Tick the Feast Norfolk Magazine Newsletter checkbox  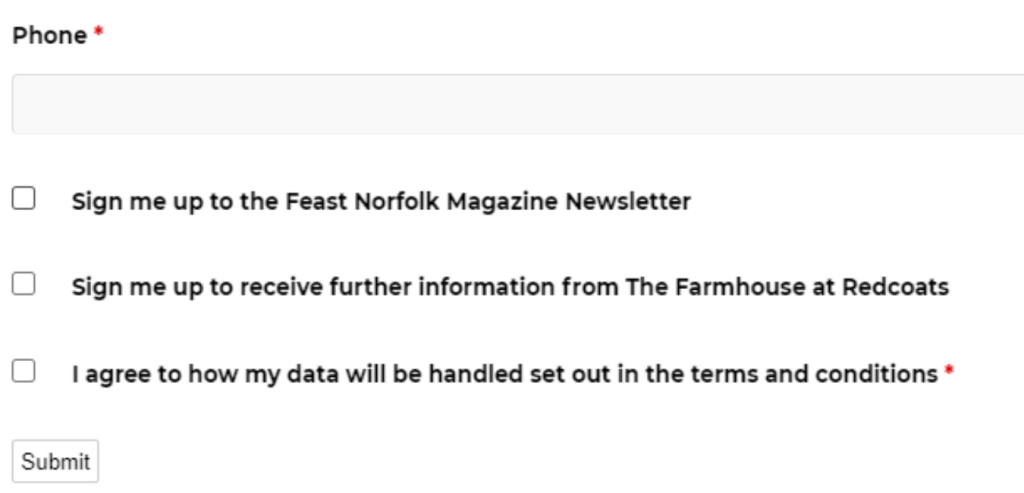23,198
